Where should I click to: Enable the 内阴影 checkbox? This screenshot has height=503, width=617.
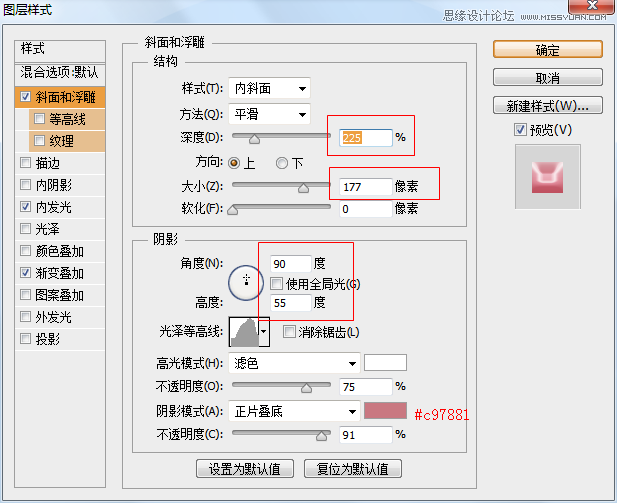coord(25,185)
